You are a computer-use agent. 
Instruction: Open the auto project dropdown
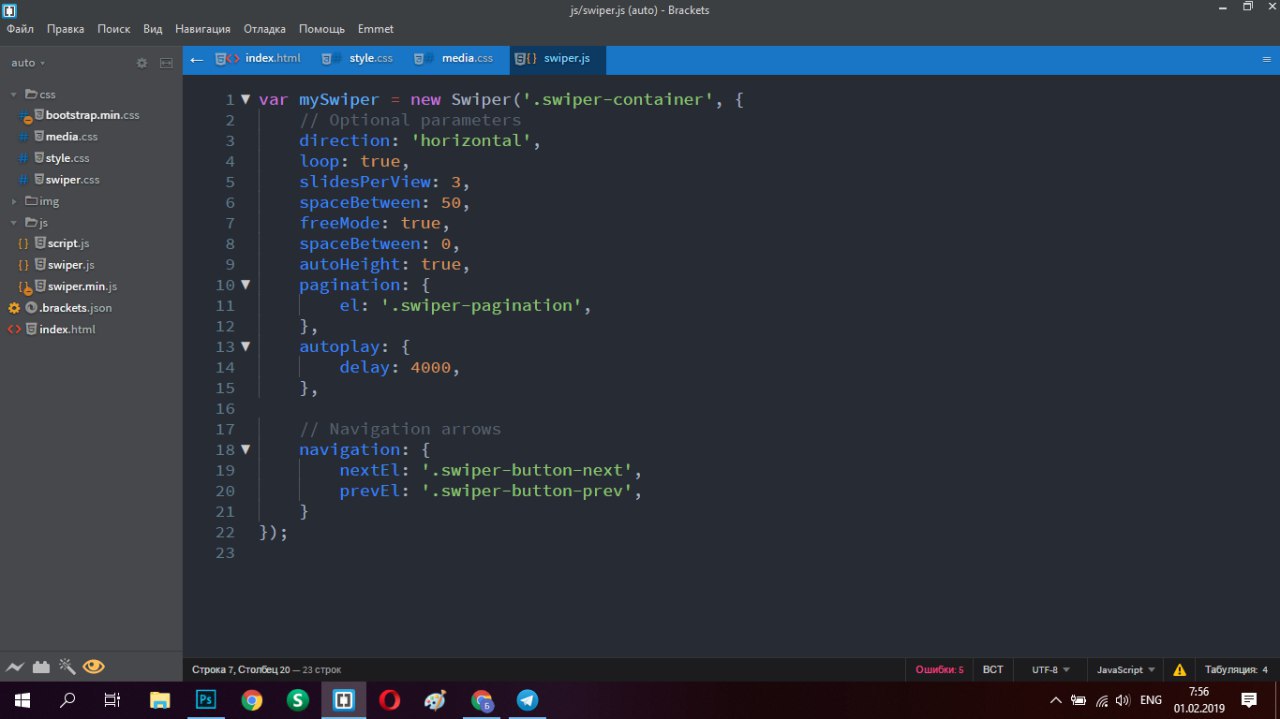[x=27, y=63]
